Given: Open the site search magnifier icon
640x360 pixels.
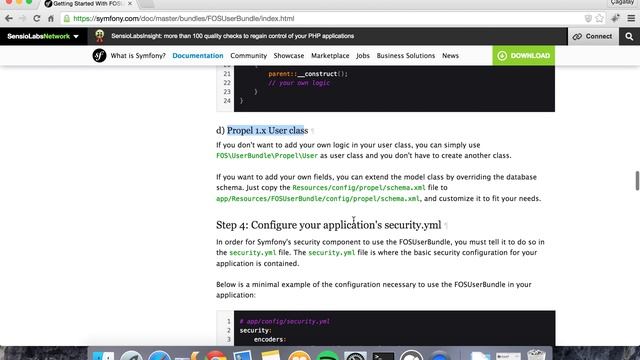Looking at the screenshot, I should tap(629, 36).
